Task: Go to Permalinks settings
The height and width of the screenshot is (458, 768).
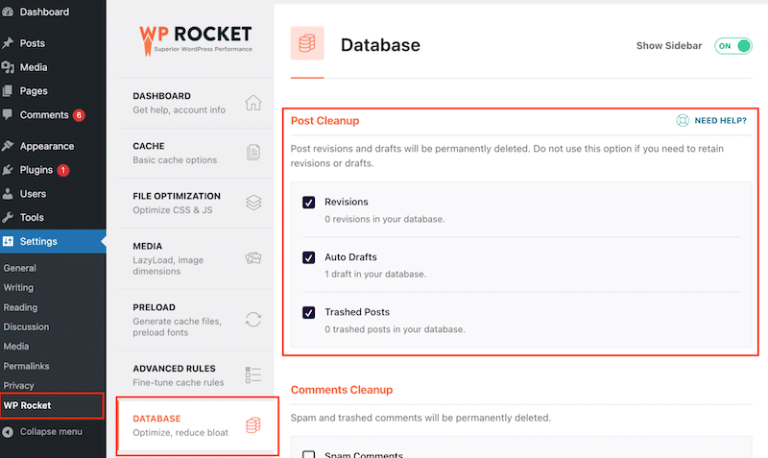Action: pyautogui.click(x=25, y=366)
